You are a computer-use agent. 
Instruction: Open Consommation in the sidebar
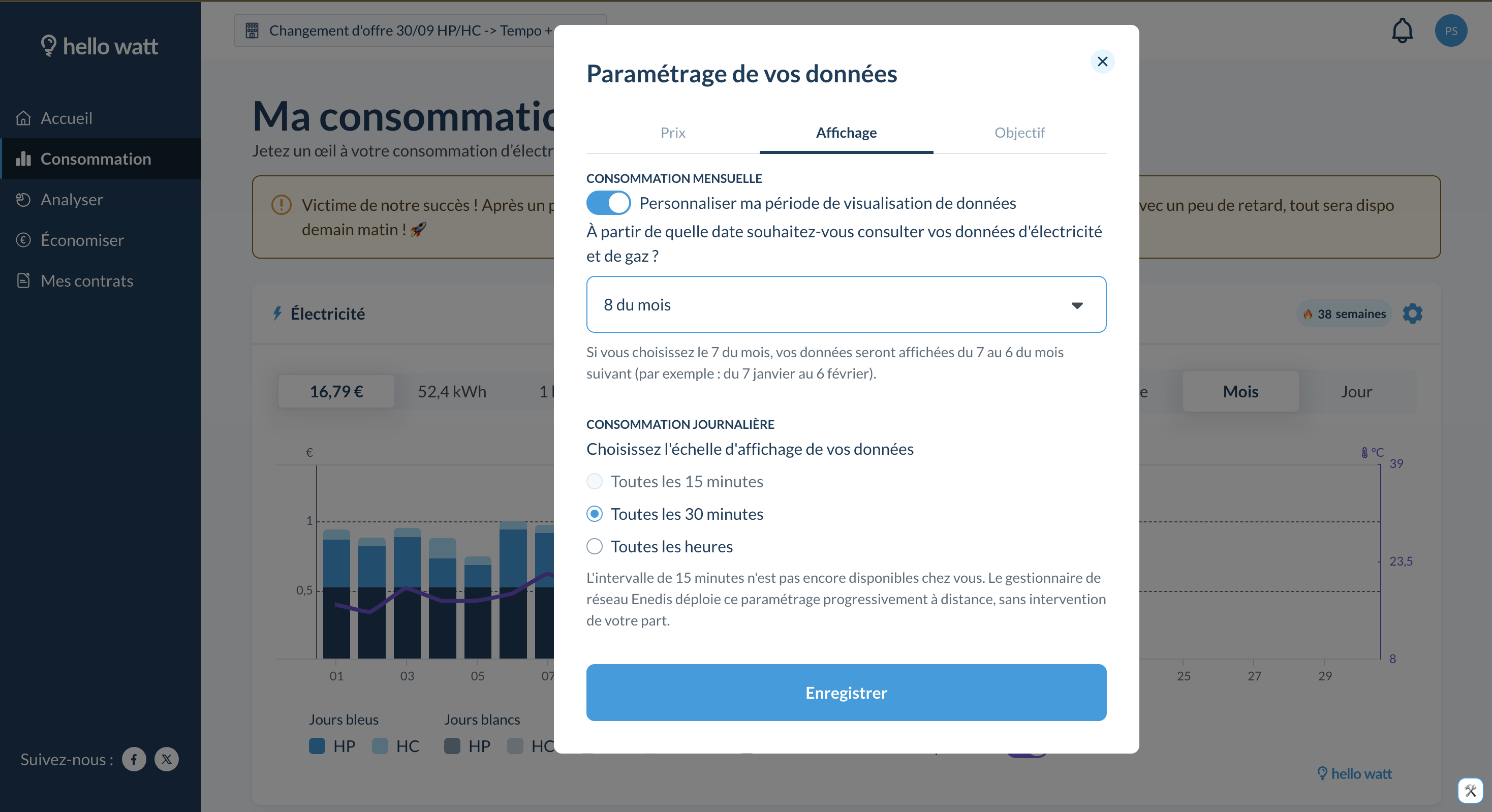[x=101, y=159]
